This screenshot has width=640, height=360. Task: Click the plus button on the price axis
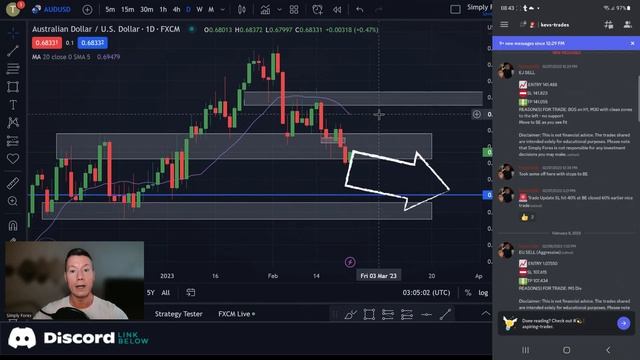click(x=477, y=114)
